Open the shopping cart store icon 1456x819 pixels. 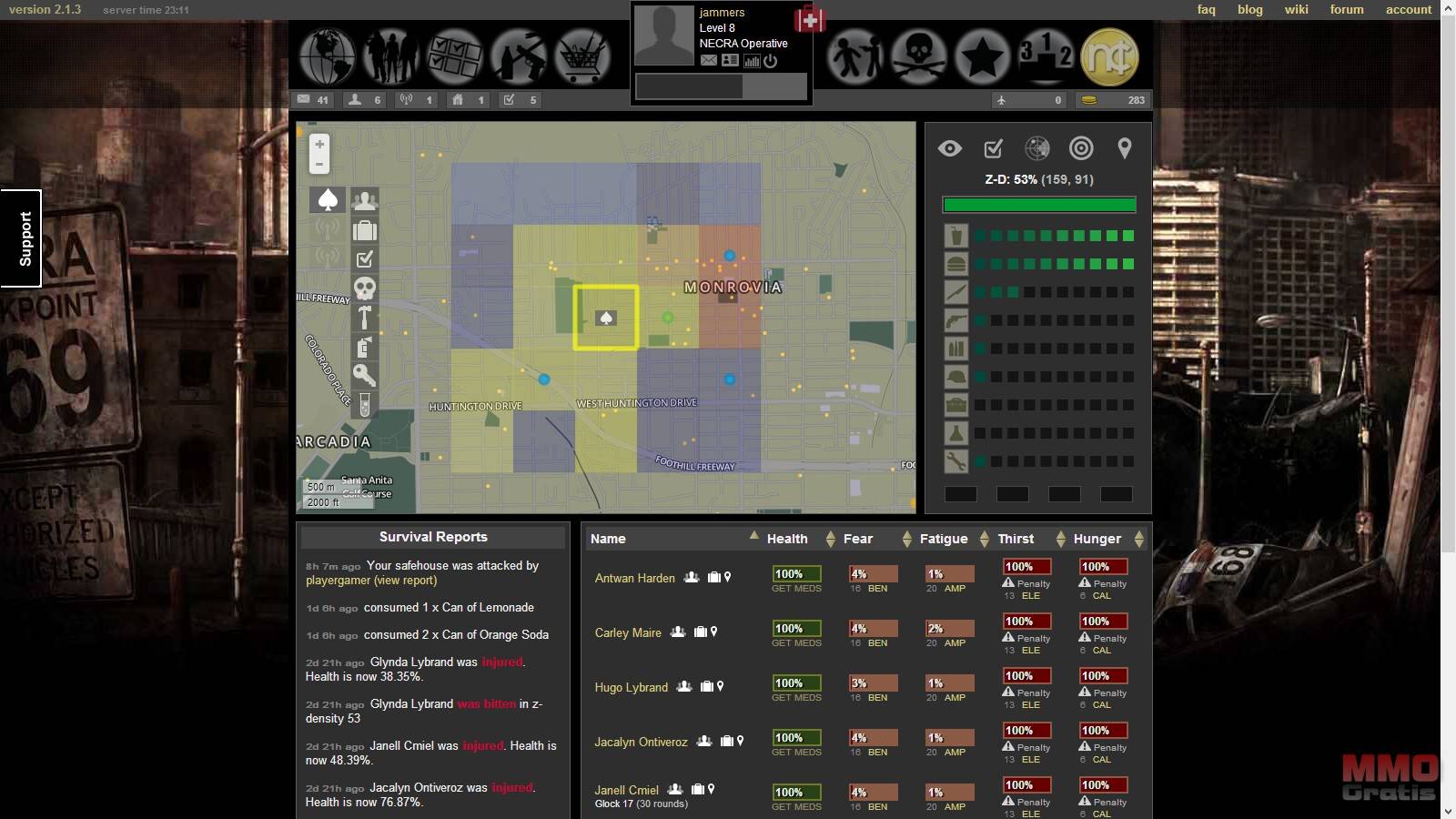click(x=582, y=56)
